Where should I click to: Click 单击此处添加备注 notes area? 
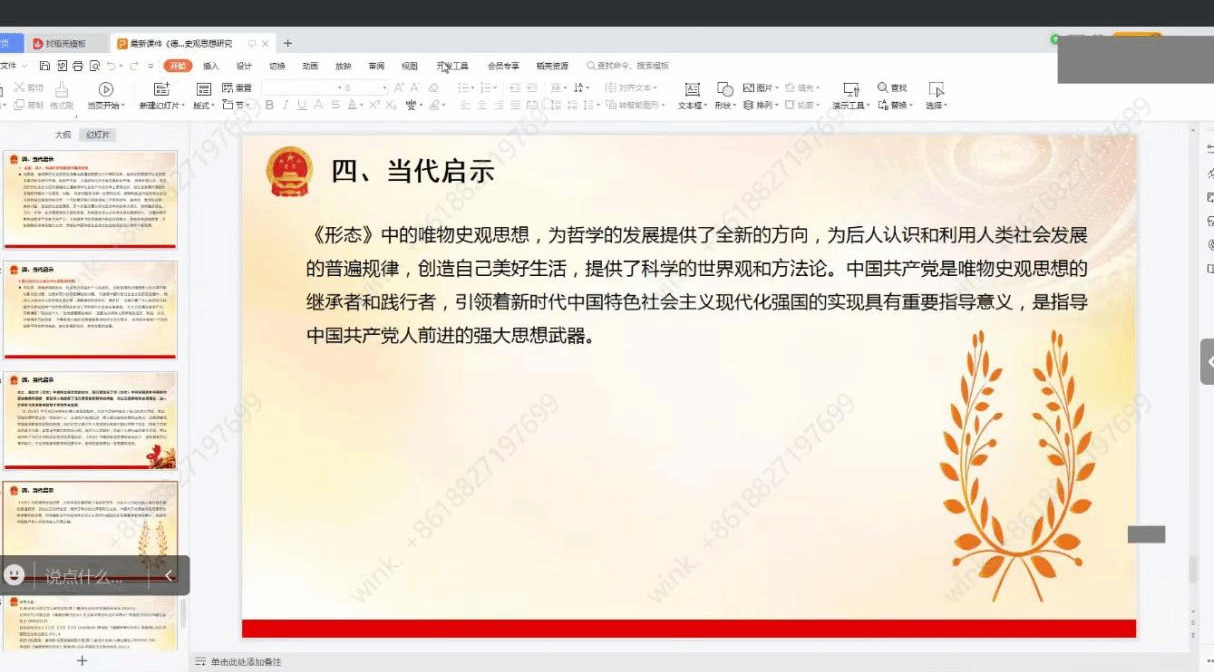pyautogui.click(x=246, y=662)
